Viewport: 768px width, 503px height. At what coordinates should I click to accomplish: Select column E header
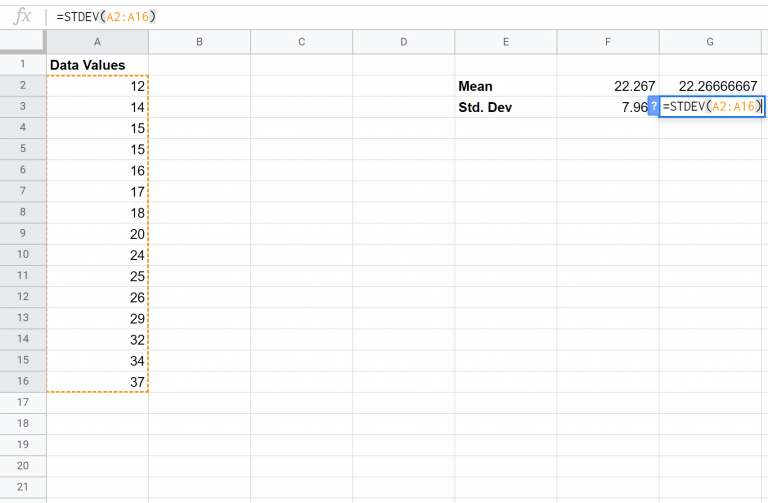(x=506, y=41)
